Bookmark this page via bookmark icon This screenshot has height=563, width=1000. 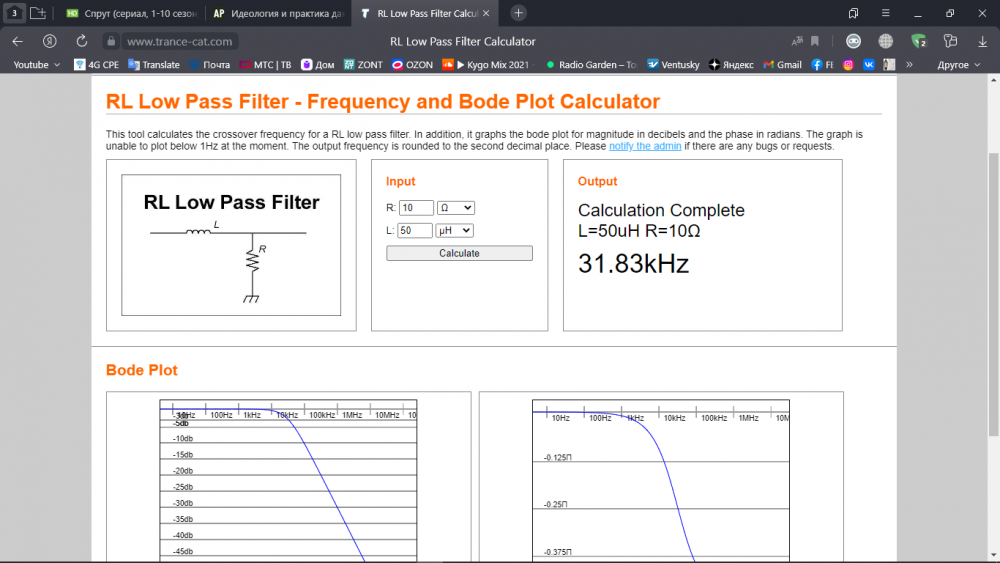point(815,41)
